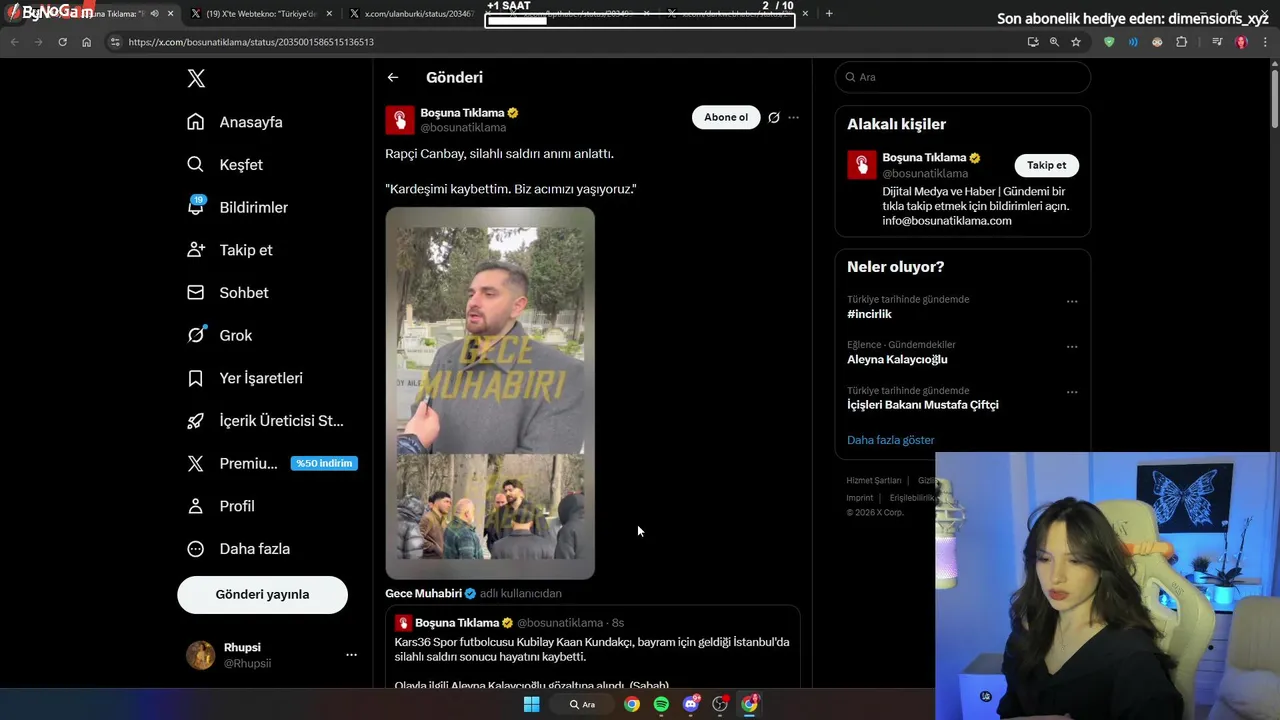The width and height of the screenshot is (1280, 720).
Task: Click the browser home button
Action: (86, 42)
